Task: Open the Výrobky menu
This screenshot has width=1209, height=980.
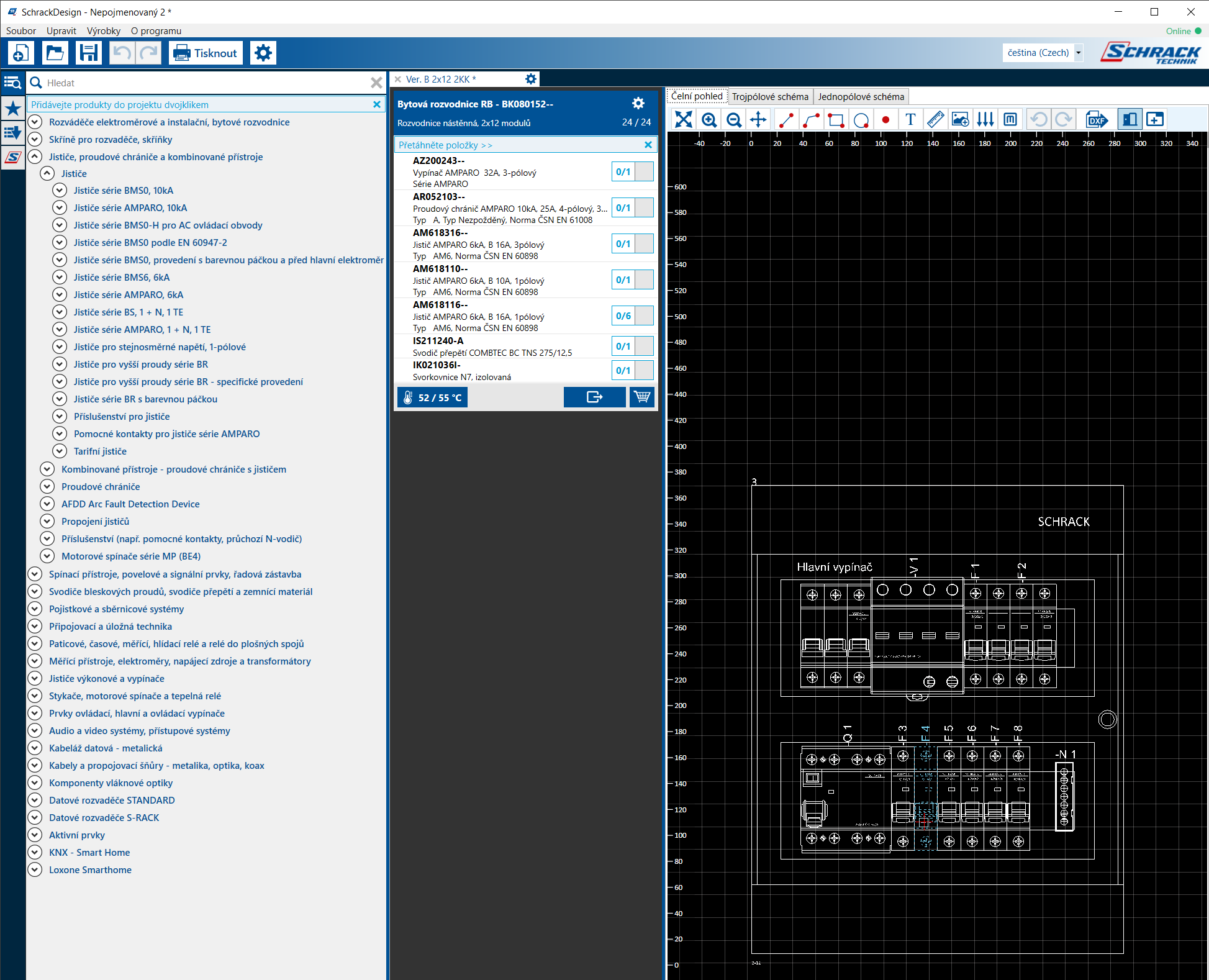Action: pos(104,30)
